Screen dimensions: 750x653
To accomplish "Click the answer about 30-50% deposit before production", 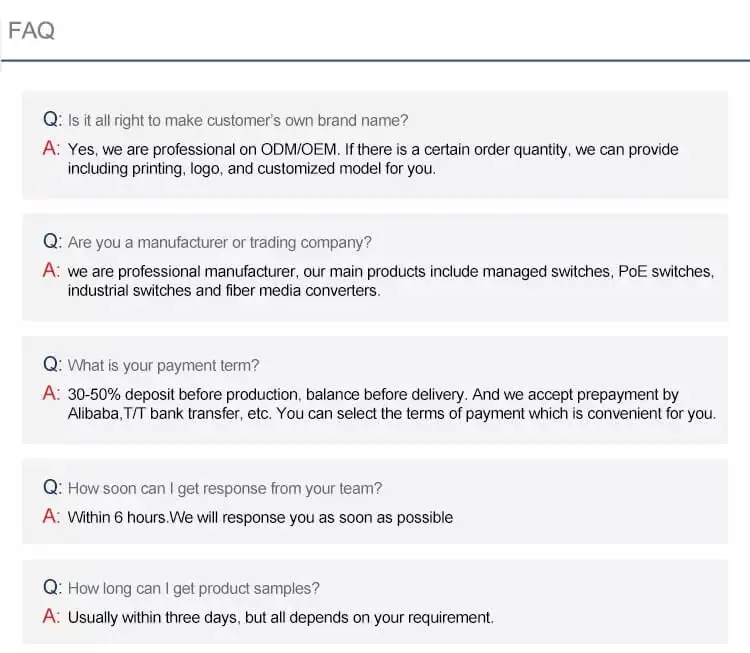I will pos(390,404).
